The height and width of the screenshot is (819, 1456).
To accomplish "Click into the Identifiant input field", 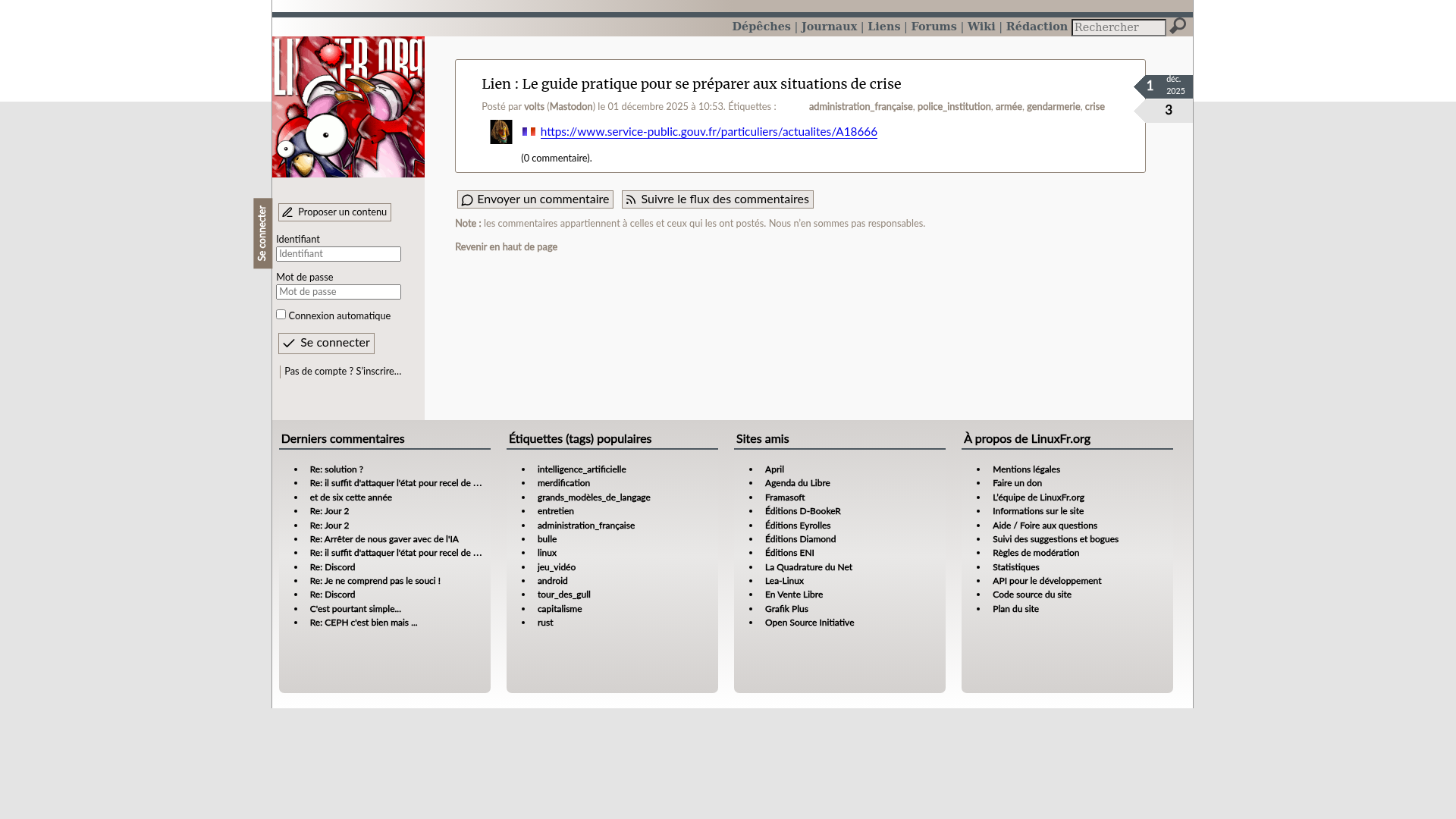I will [x=338, y=254].
